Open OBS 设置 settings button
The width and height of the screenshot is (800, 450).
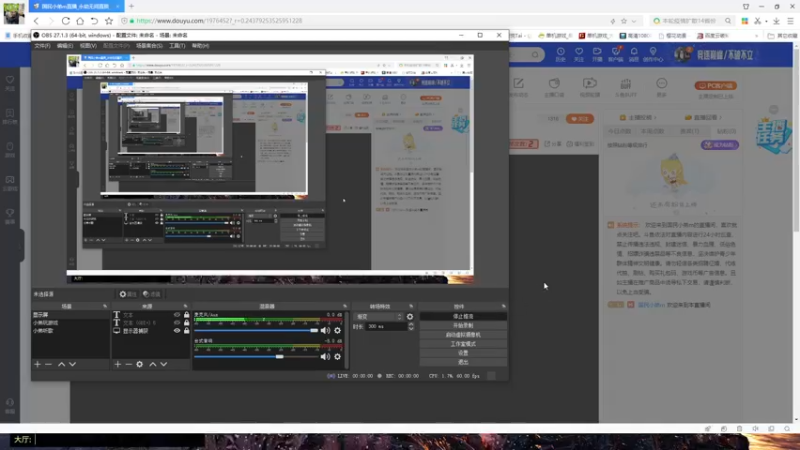[463, 353]
